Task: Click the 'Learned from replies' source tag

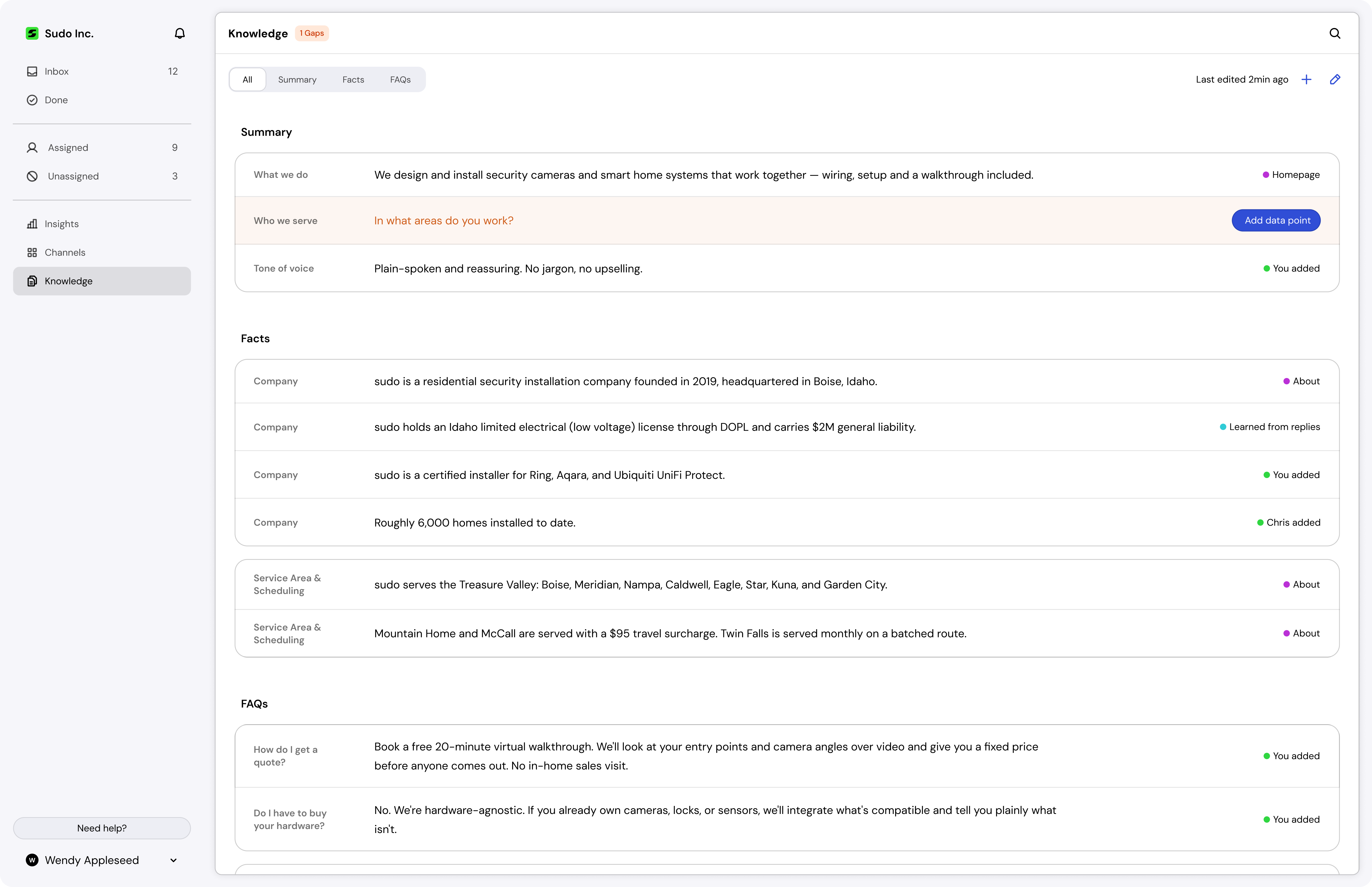Action: click(x=1270, y=427)
